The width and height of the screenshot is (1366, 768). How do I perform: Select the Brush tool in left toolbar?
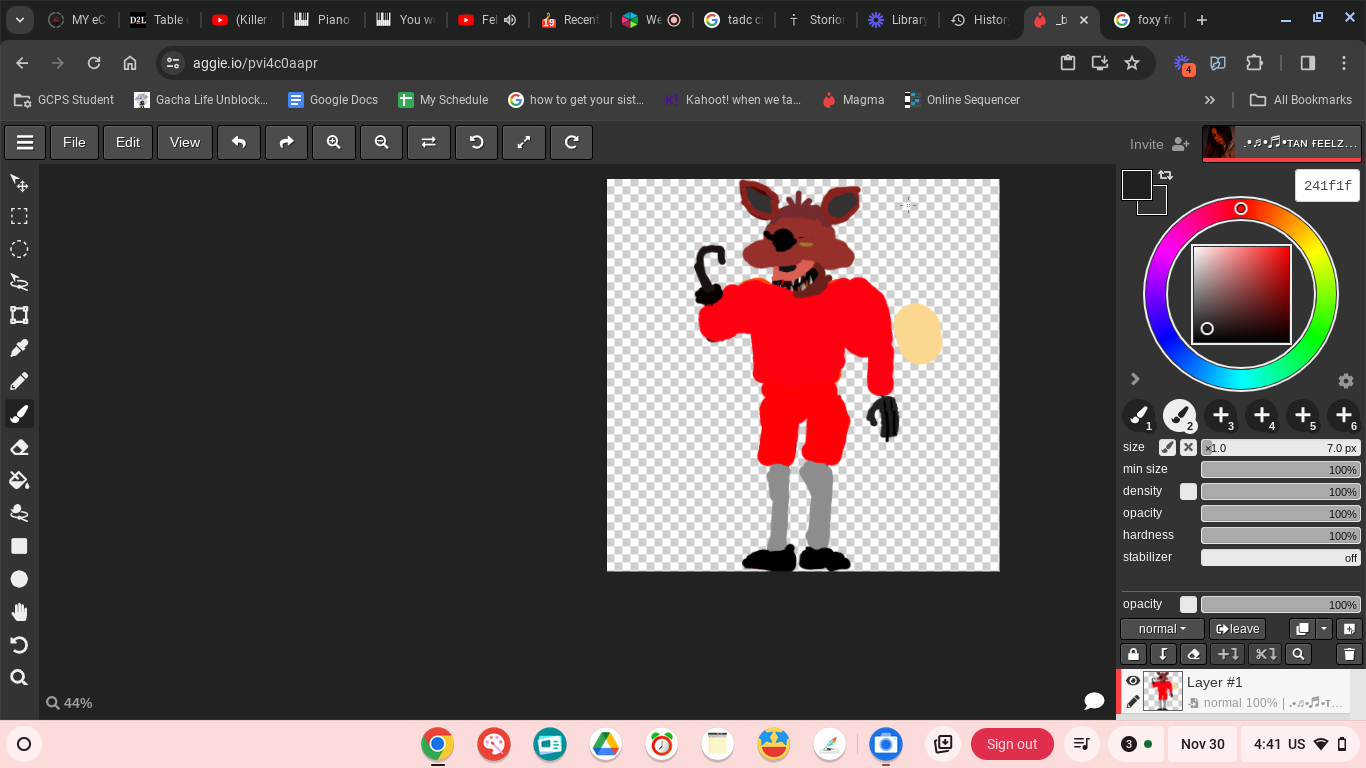[x=19, y=414]
